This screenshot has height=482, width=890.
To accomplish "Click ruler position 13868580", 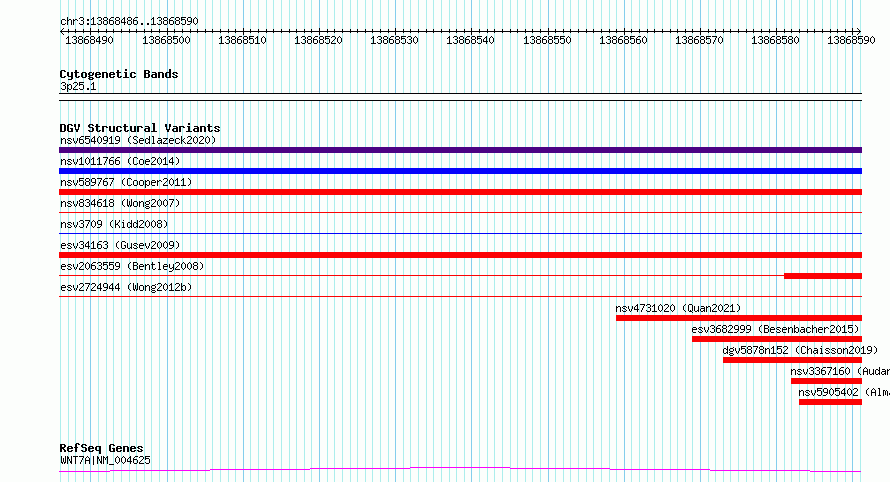I will tap(775, 40).
